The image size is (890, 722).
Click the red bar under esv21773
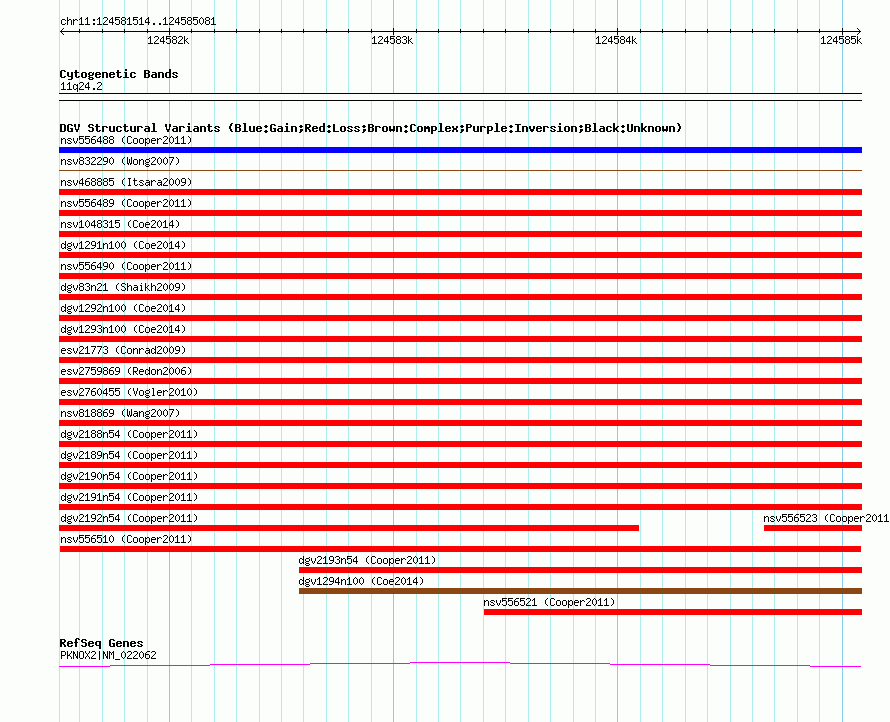click(460, 360)
